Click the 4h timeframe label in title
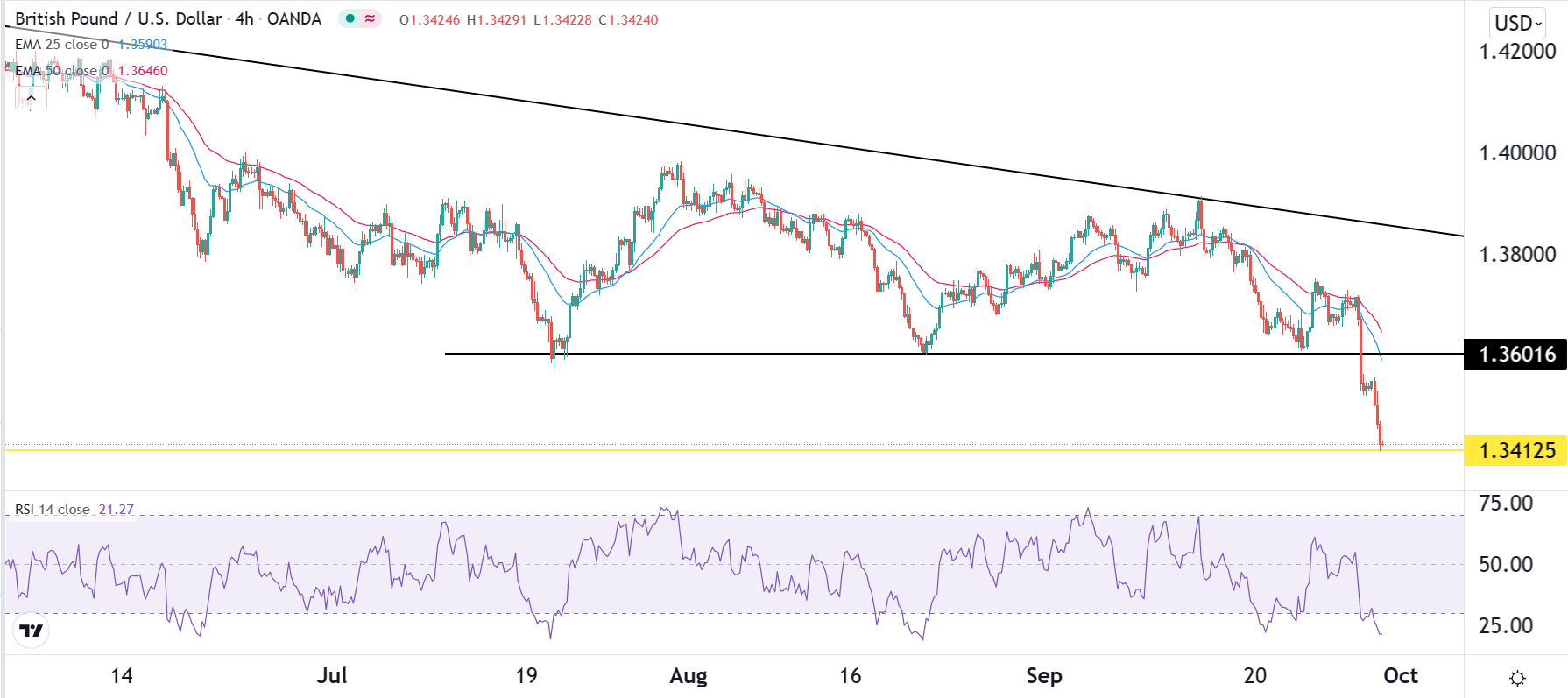1568x698 pixels. (244, 18)
